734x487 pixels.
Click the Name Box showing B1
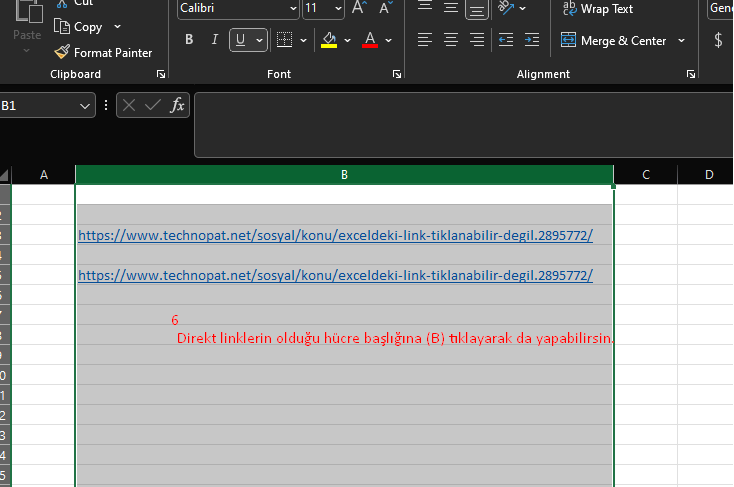pyautogui.click(x=38, y=106)
